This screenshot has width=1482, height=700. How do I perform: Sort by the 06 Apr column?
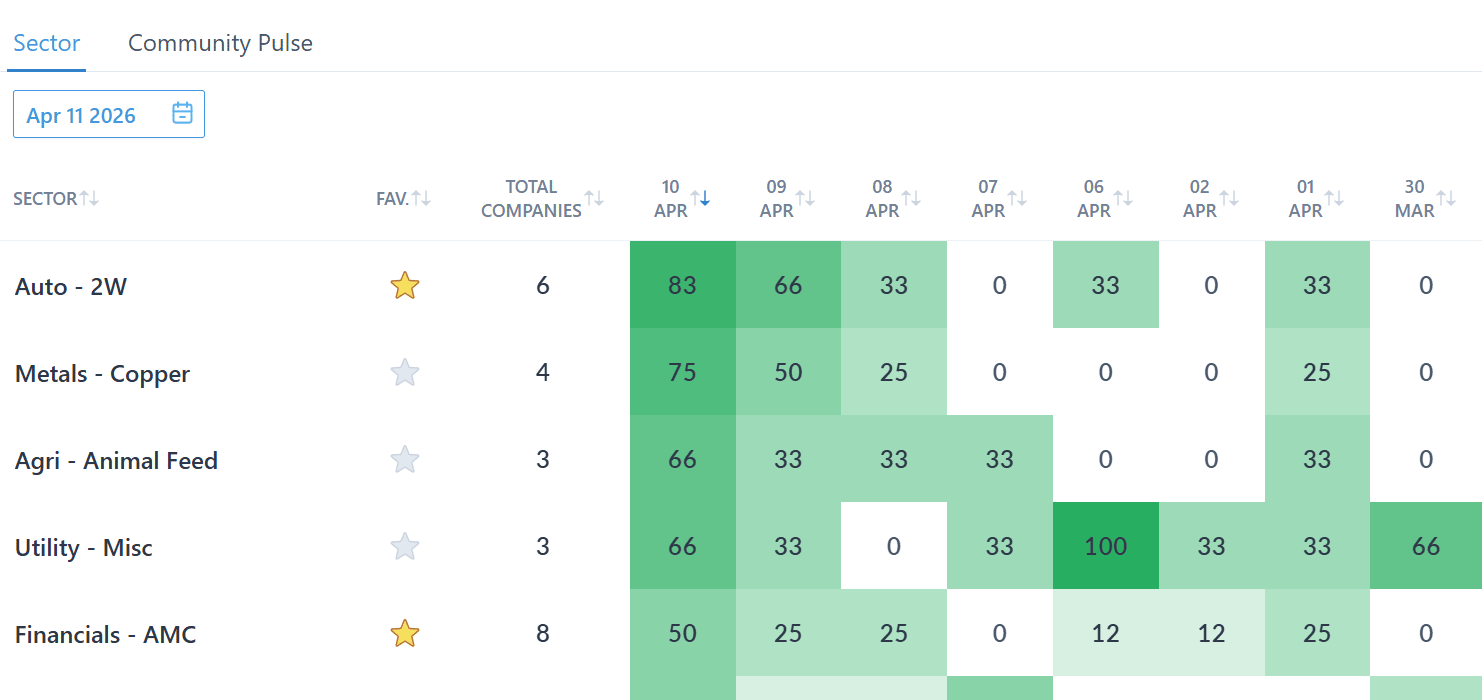[1123, 198]
